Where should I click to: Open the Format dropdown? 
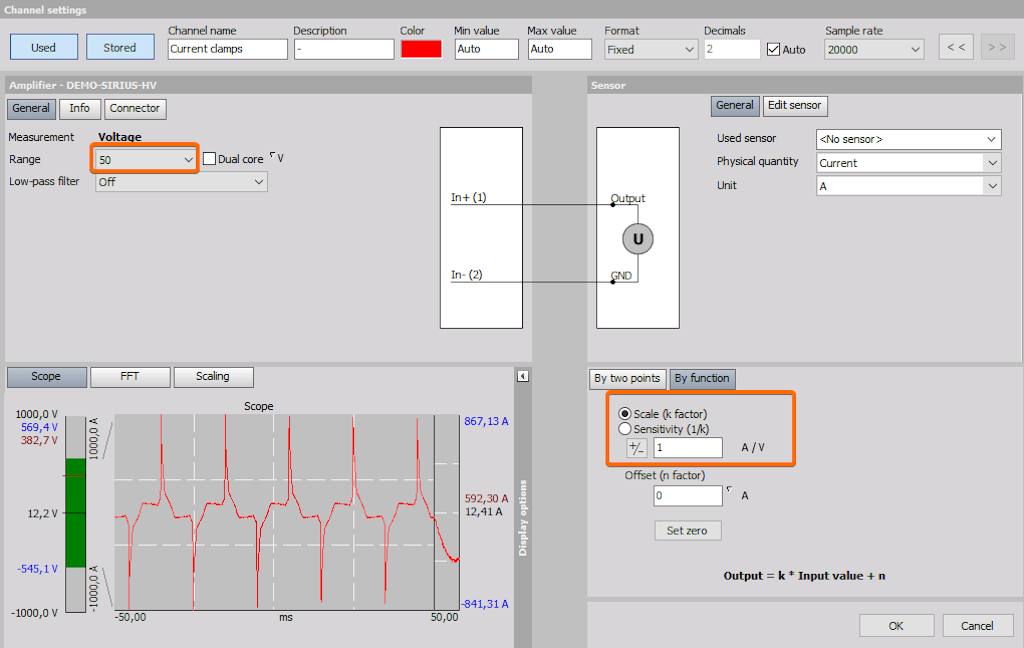(x=651, y=50)
